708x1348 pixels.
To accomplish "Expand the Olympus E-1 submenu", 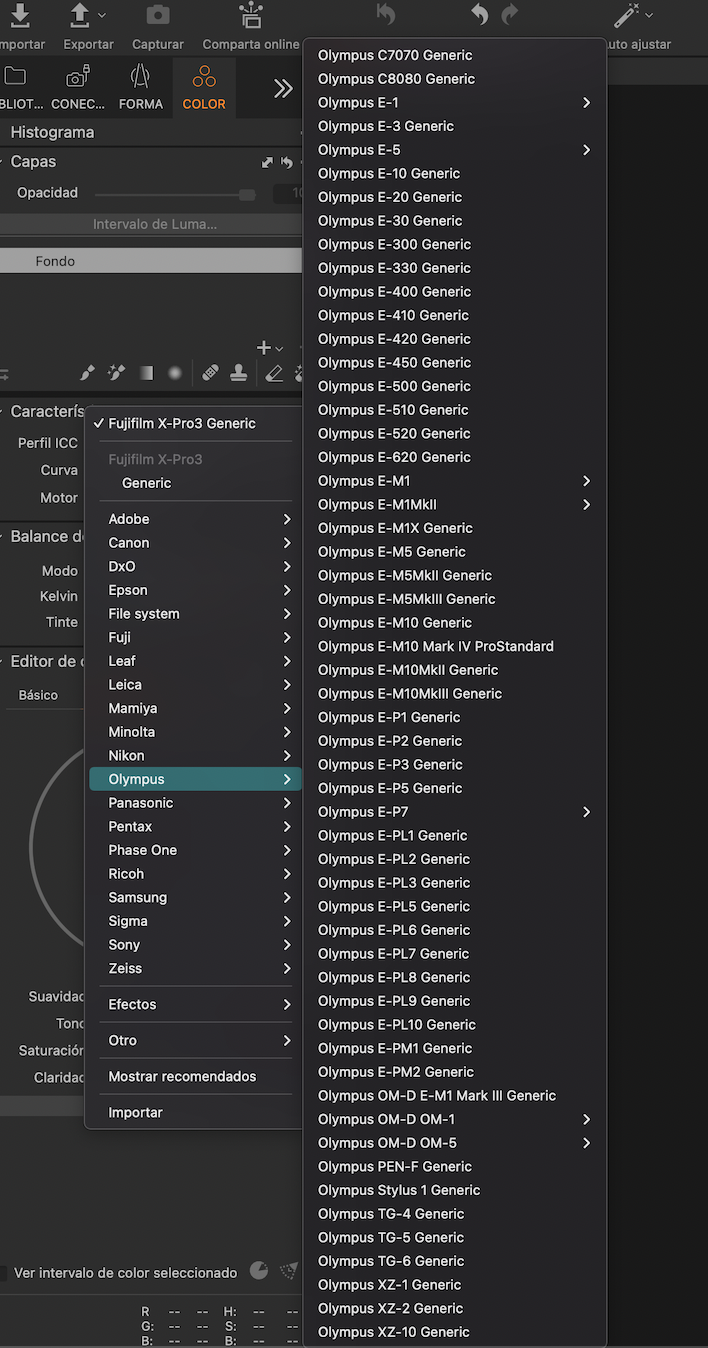I will pyautogui.click(x=455, y=102).
